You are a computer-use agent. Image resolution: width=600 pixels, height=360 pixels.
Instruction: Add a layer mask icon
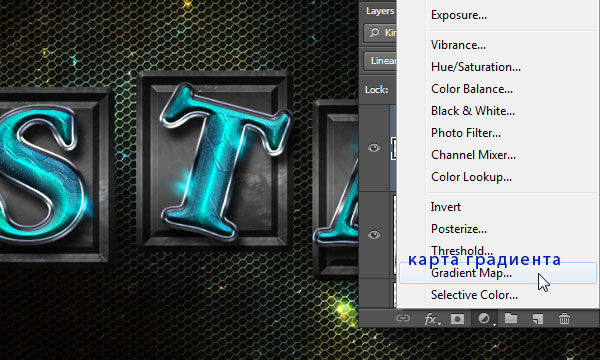click(x=457, y=319)
